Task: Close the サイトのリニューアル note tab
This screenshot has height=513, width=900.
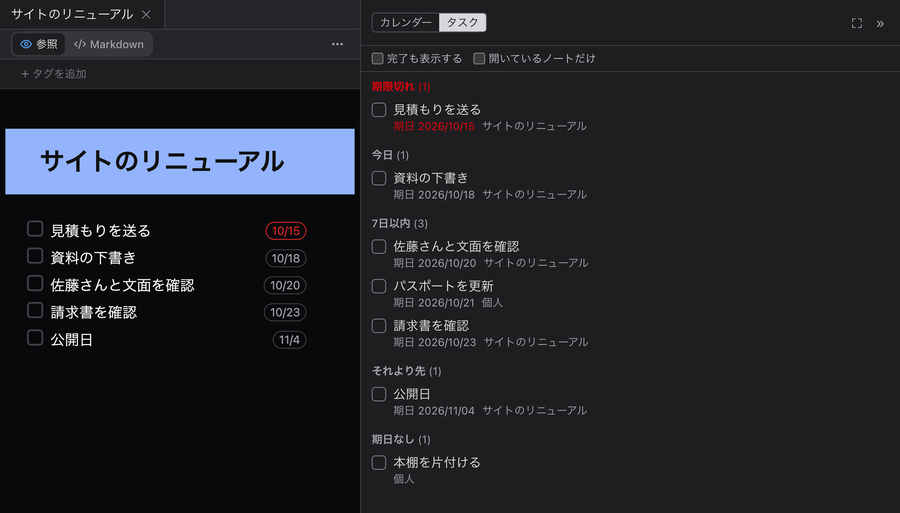Action: pyautogui.click(x=146, y=15)
